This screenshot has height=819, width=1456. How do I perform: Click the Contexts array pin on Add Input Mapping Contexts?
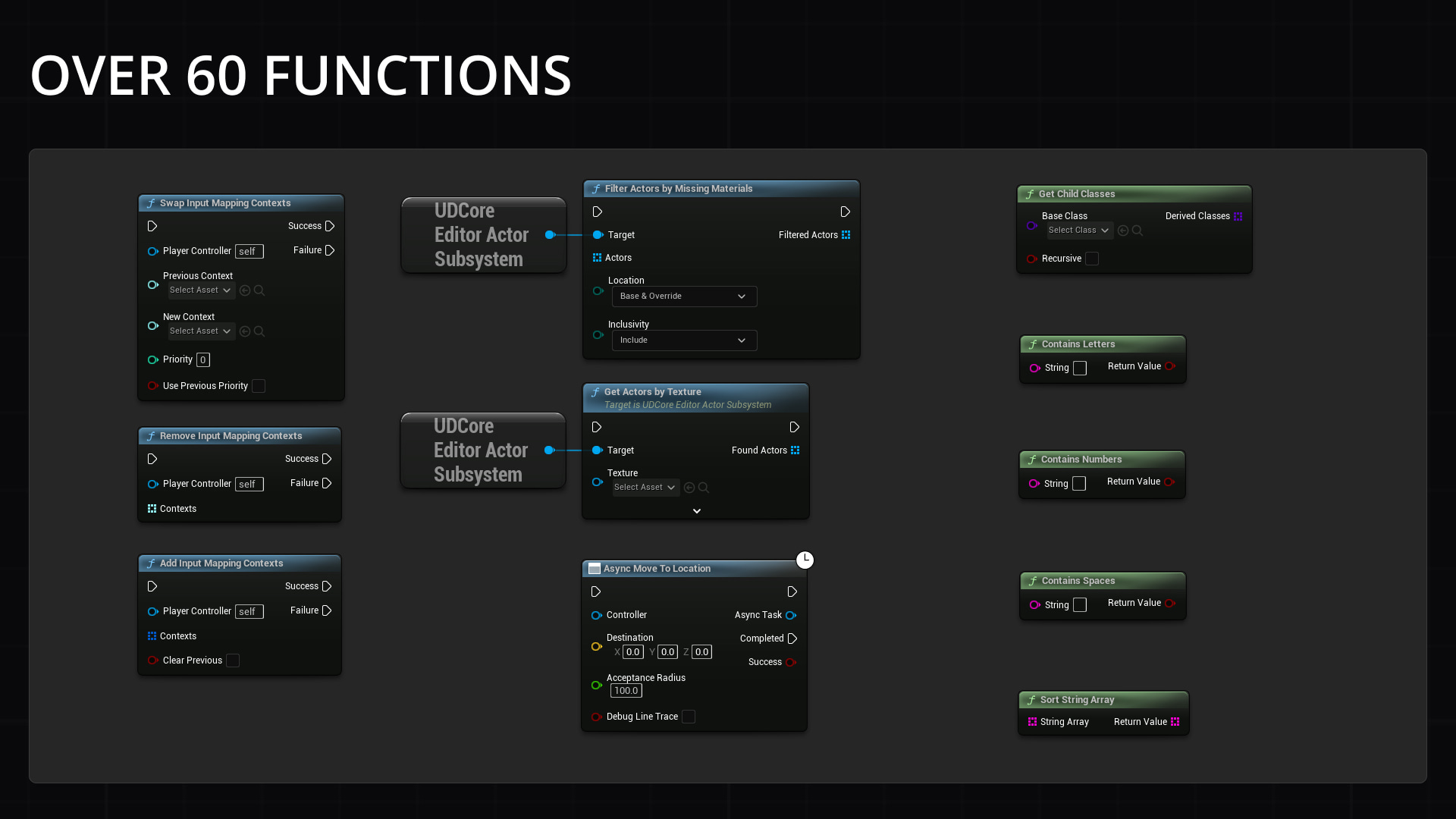151,635
